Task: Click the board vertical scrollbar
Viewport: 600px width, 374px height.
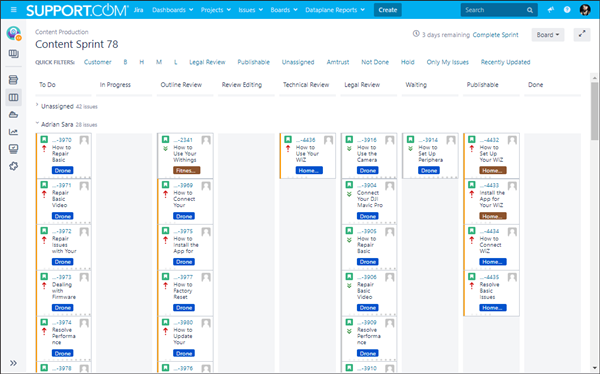Action: tap(594, 111)
